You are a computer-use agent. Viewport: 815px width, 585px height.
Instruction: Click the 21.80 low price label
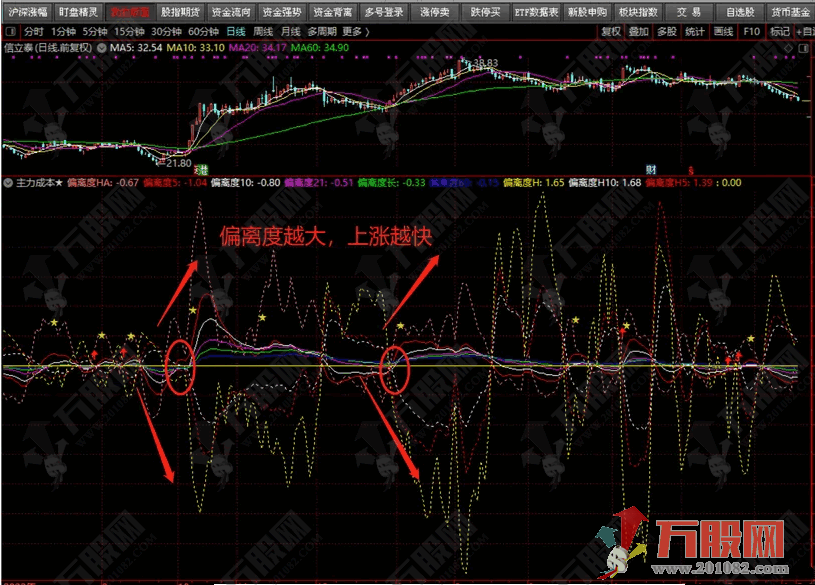pyautogui.click(x=179, y=163)
